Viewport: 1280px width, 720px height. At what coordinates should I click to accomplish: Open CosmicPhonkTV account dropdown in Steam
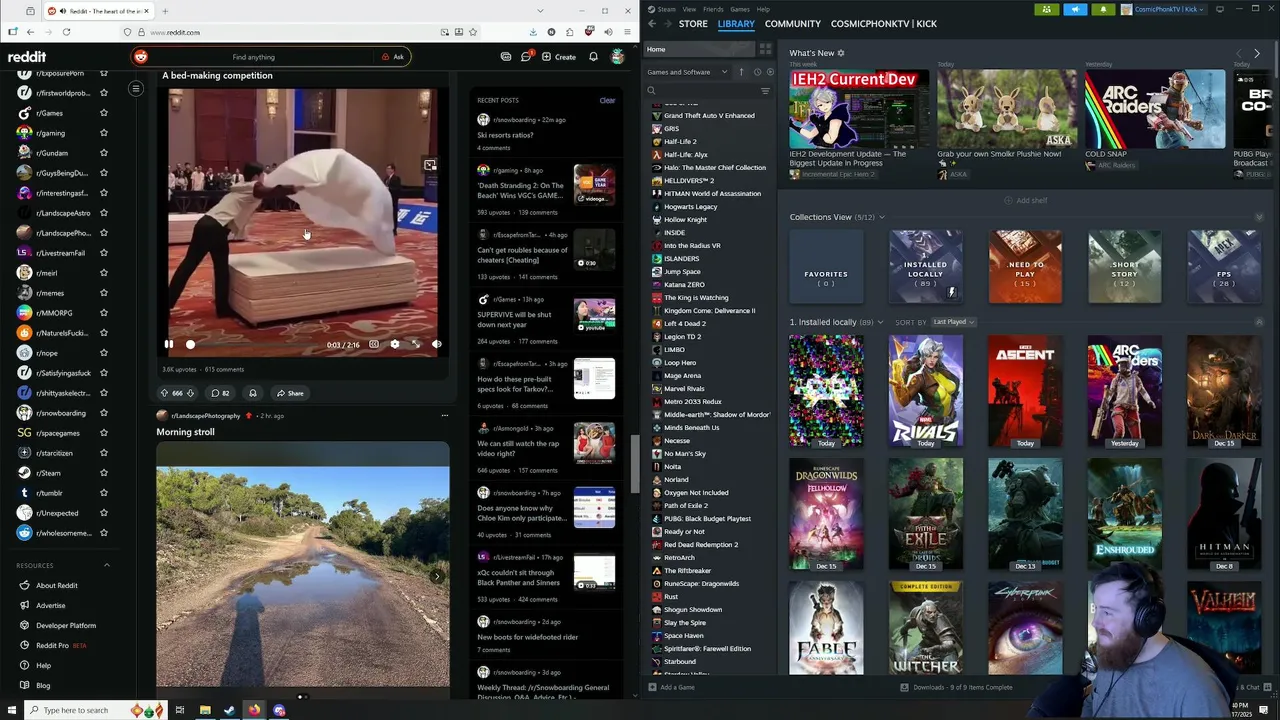click(1163, 9)
